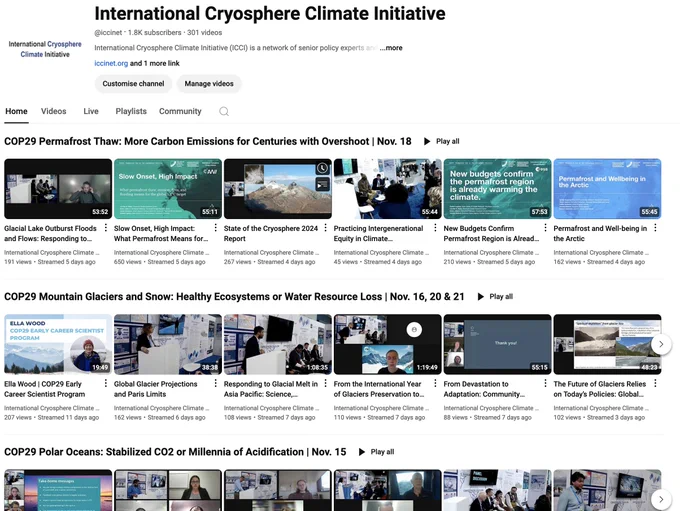The width and height of the screenshot is (680, 511).
Task: Open the 'and 1 more link' text
Action: click(155, 63)
